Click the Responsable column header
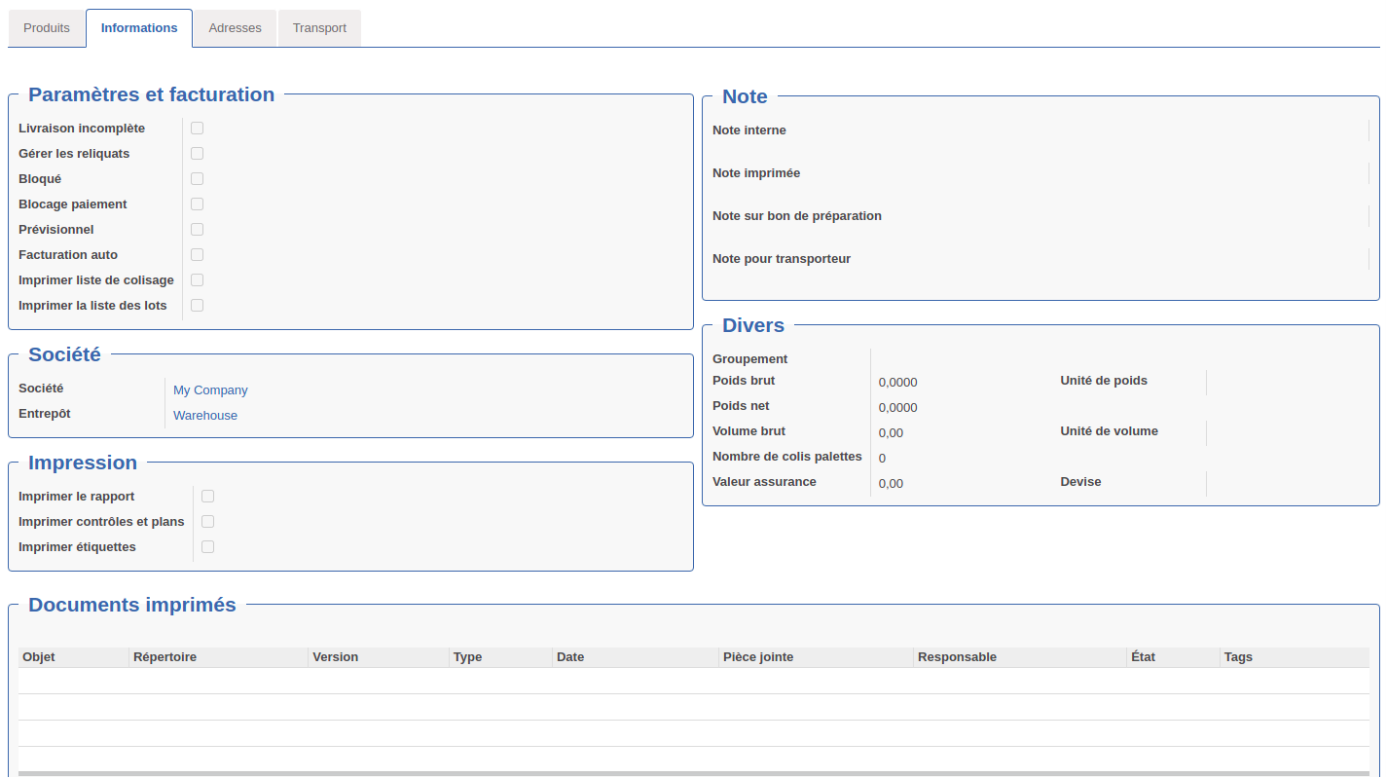Image resolution: width=1386 pixels, height=778 pixels. pos(1020,657)
